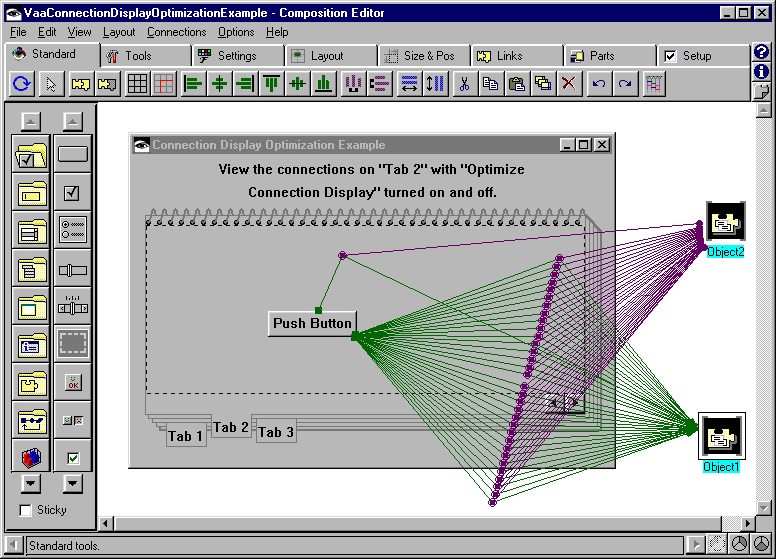776x559 pixels.
Task: Select the arrow Selection tool
Action: pyautogui.click(x=51, y=84)
